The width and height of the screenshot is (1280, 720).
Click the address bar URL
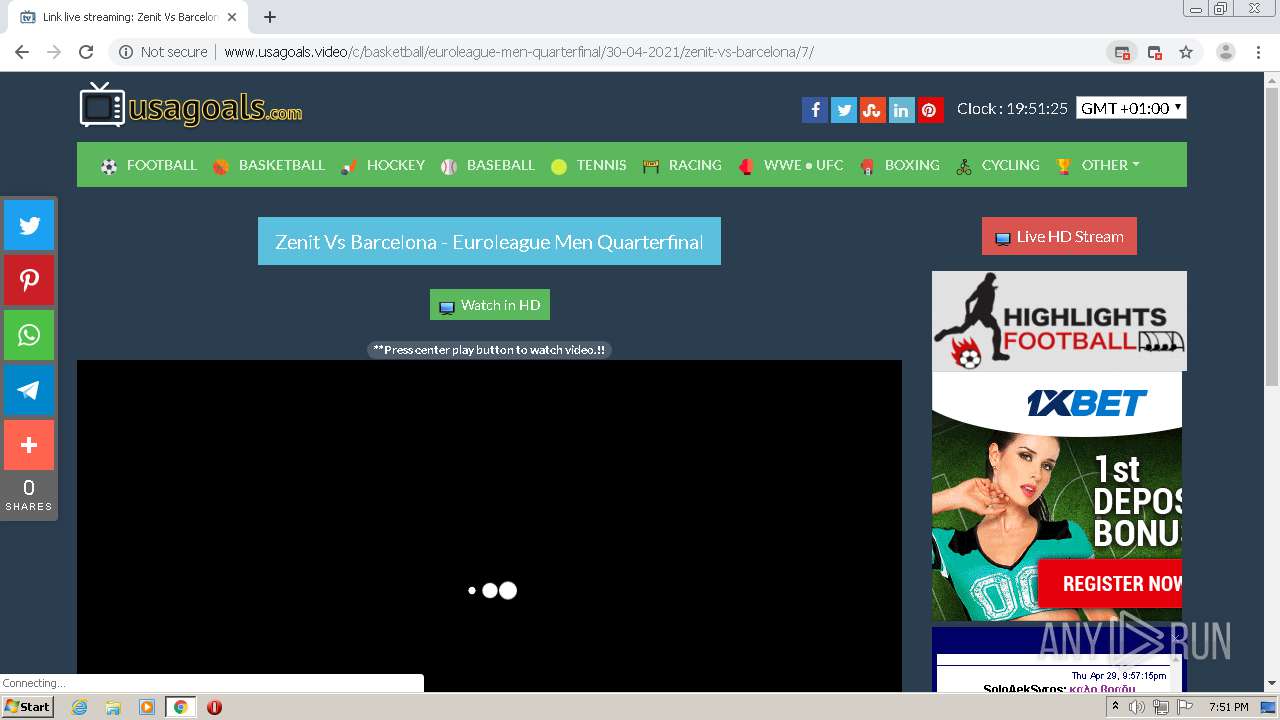point(519,52)
